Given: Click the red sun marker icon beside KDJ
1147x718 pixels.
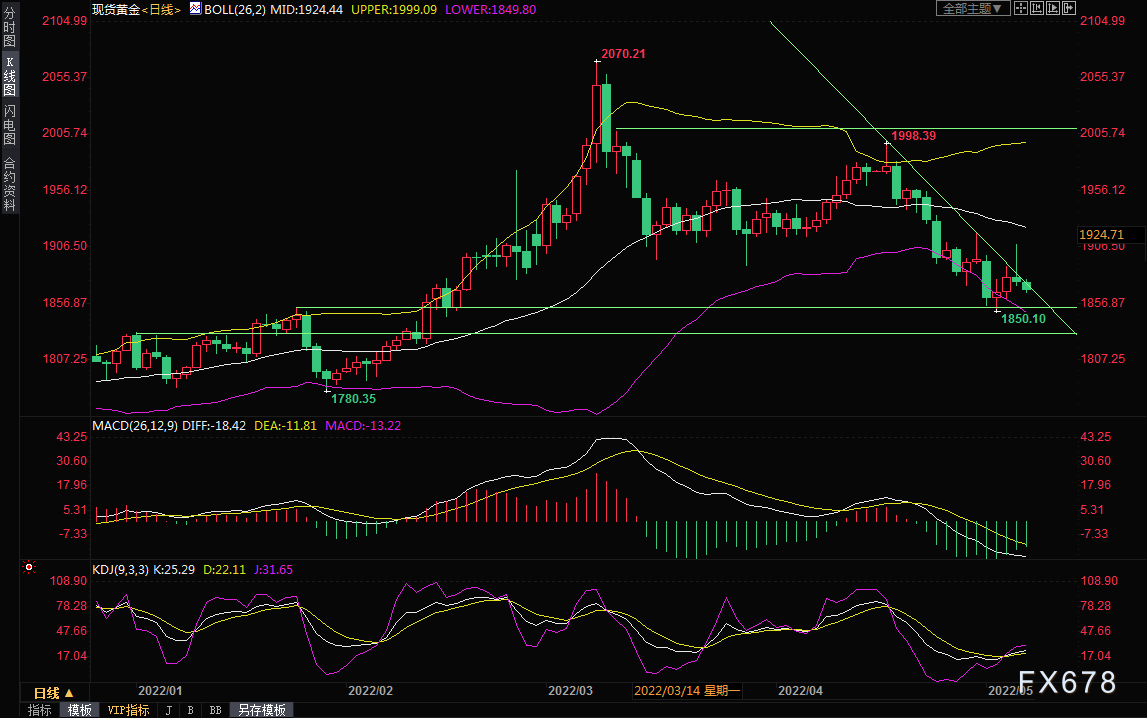Looking at the screenshot, I should click(29, 567).
